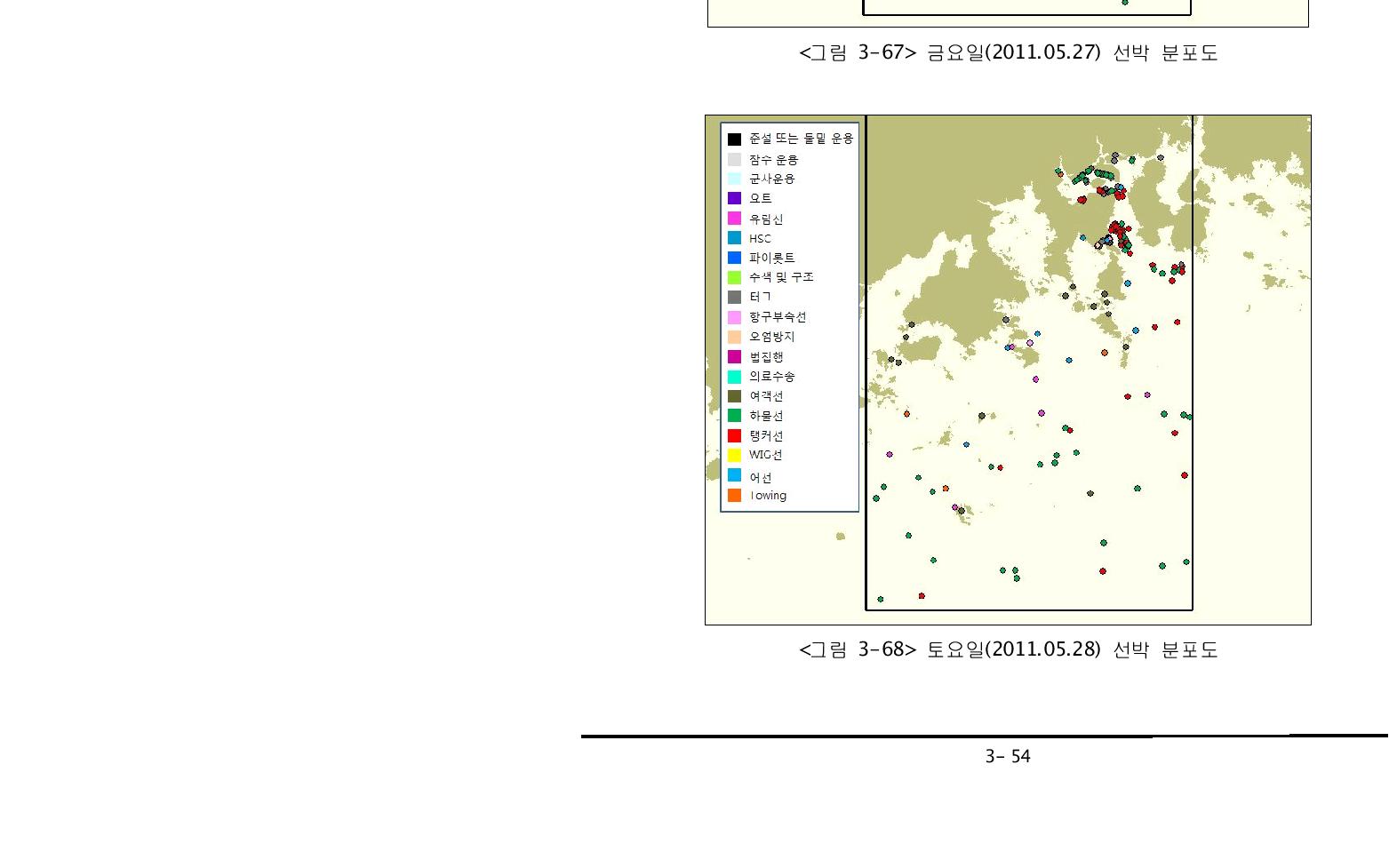1389x868 pixels.
Task: Select the legend label 요트
Action: pyautogui.click(x=760, y=198)
